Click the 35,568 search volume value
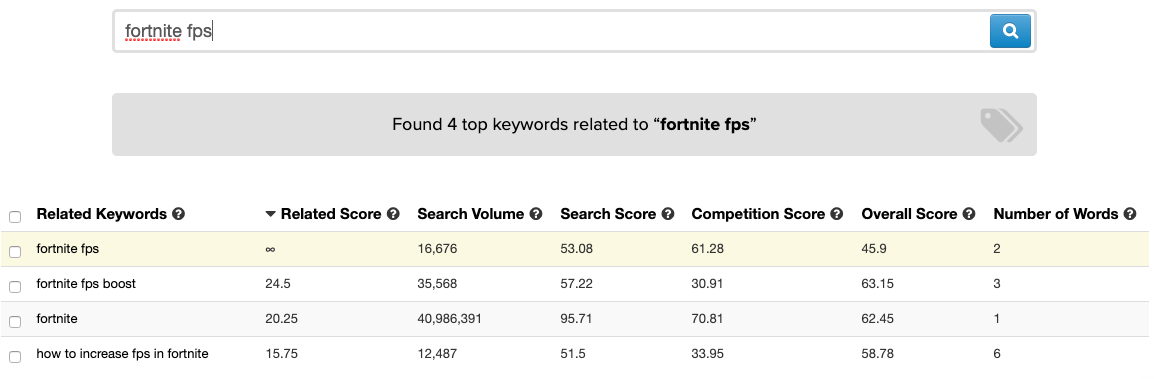 [x=438, y=283]
